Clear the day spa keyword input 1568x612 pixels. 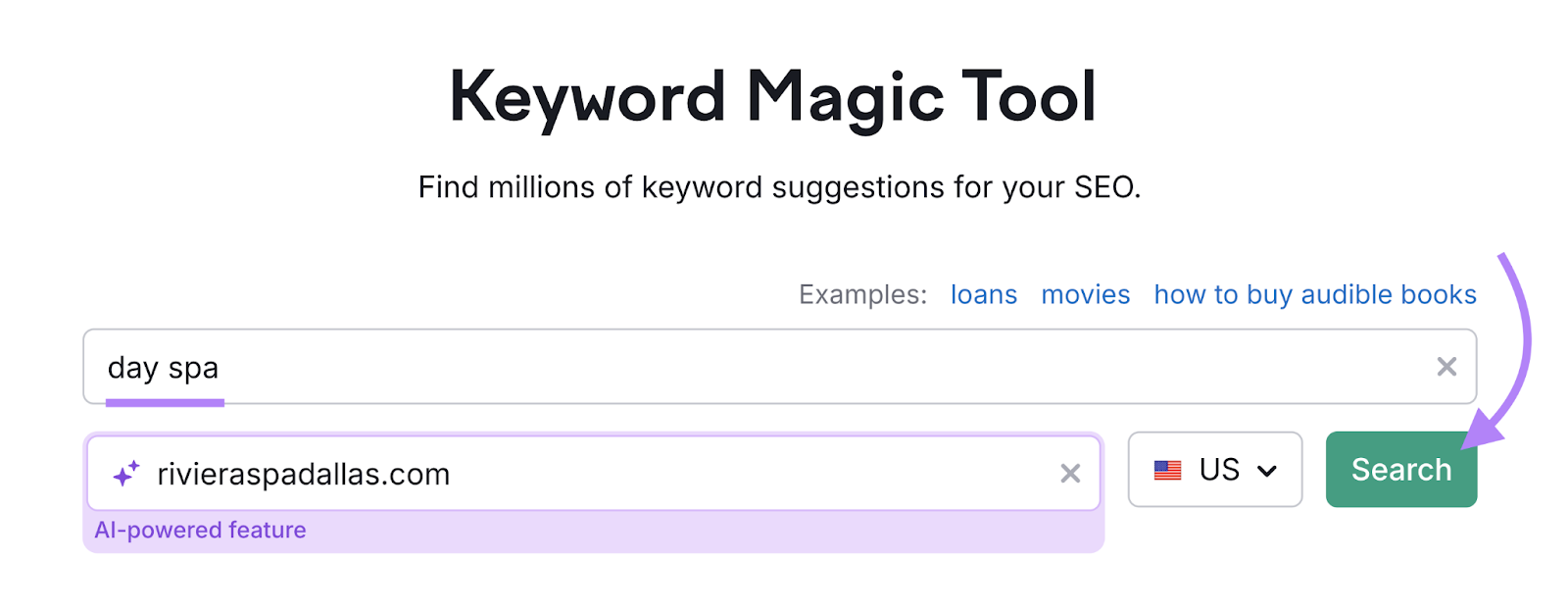tap(1446, 366)
